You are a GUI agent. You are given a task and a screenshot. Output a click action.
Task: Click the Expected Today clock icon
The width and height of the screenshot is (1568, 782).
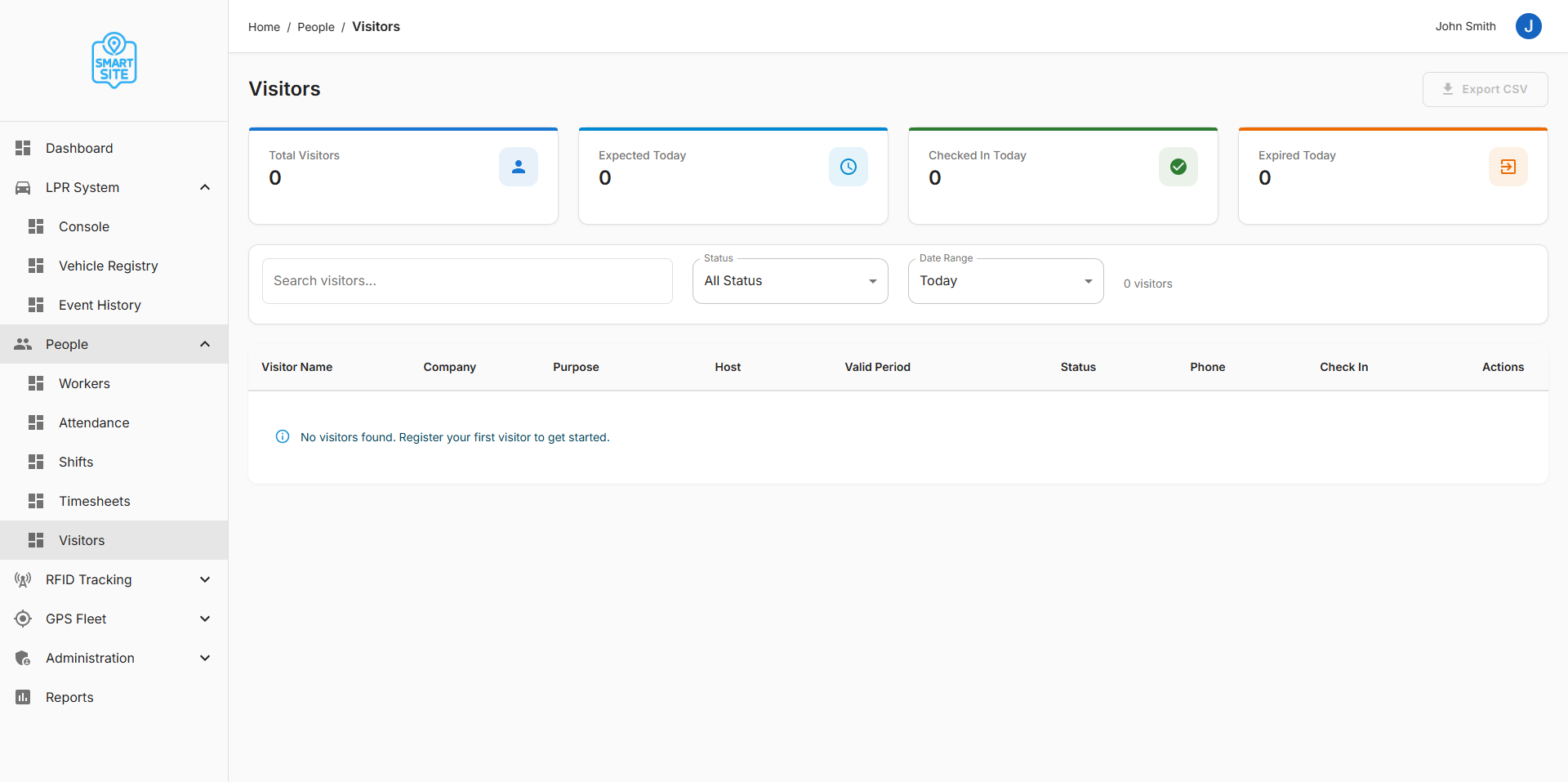(849, 167)
